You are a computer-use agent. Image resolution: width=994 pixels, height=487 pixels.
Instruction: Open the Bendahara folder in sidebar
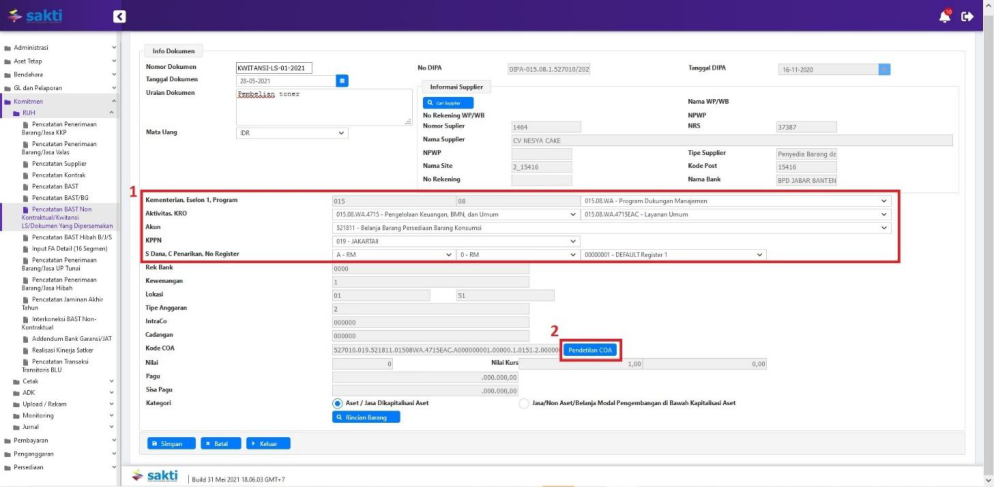pos(28,75)
